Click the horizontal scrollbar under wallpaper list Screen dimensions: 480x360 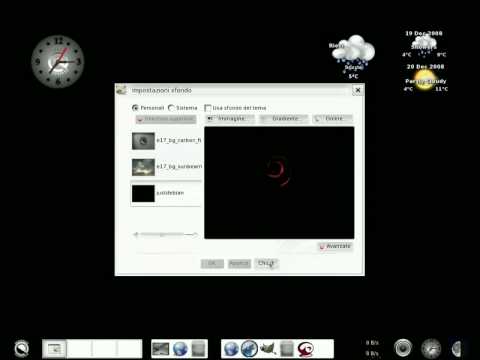point(166,235)
